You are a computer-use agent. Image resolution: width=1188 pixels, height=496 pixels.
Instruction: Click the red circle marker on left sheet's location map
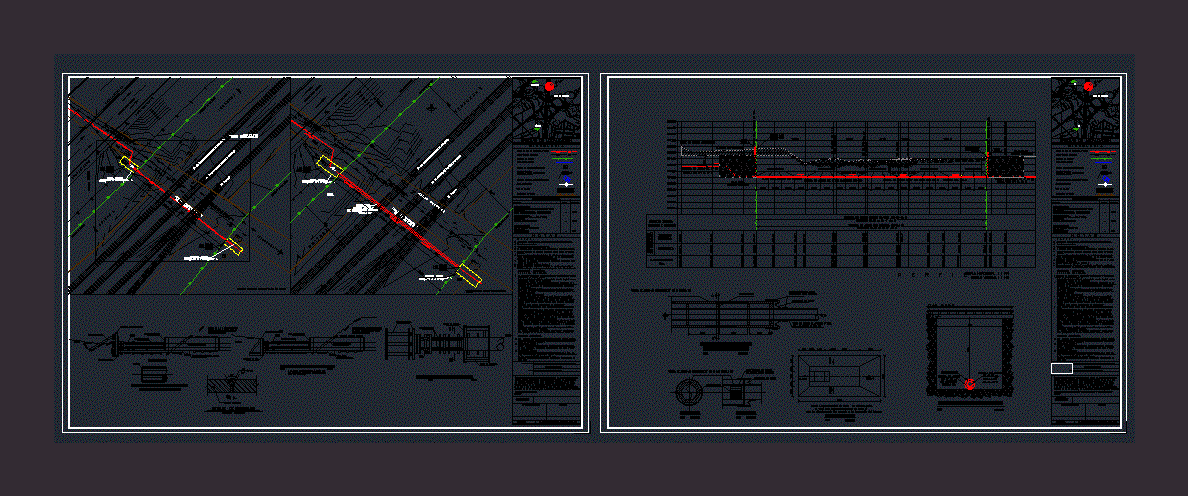tap(549, 86)
